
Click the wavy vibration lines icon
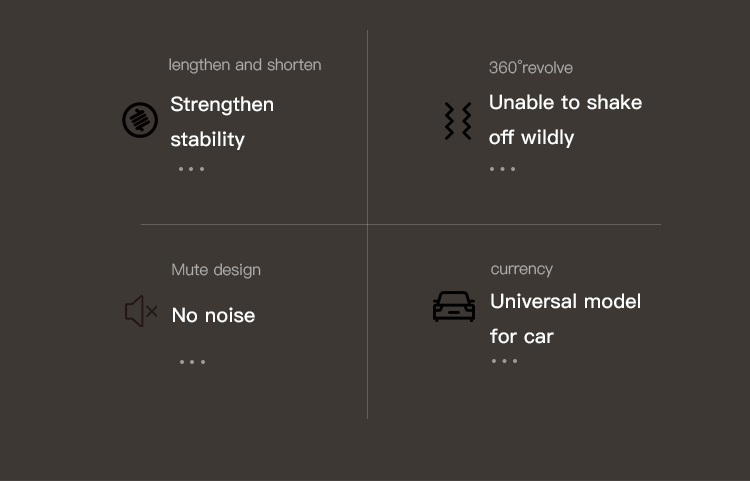point(458,120)
